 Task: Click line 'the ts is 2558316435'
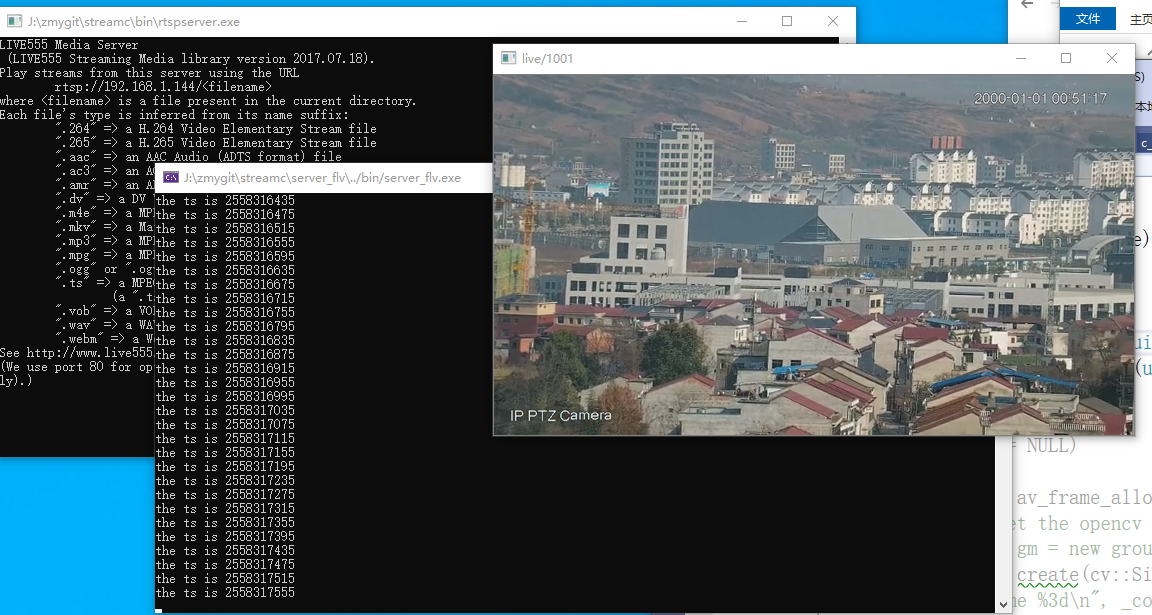point(225,200)
